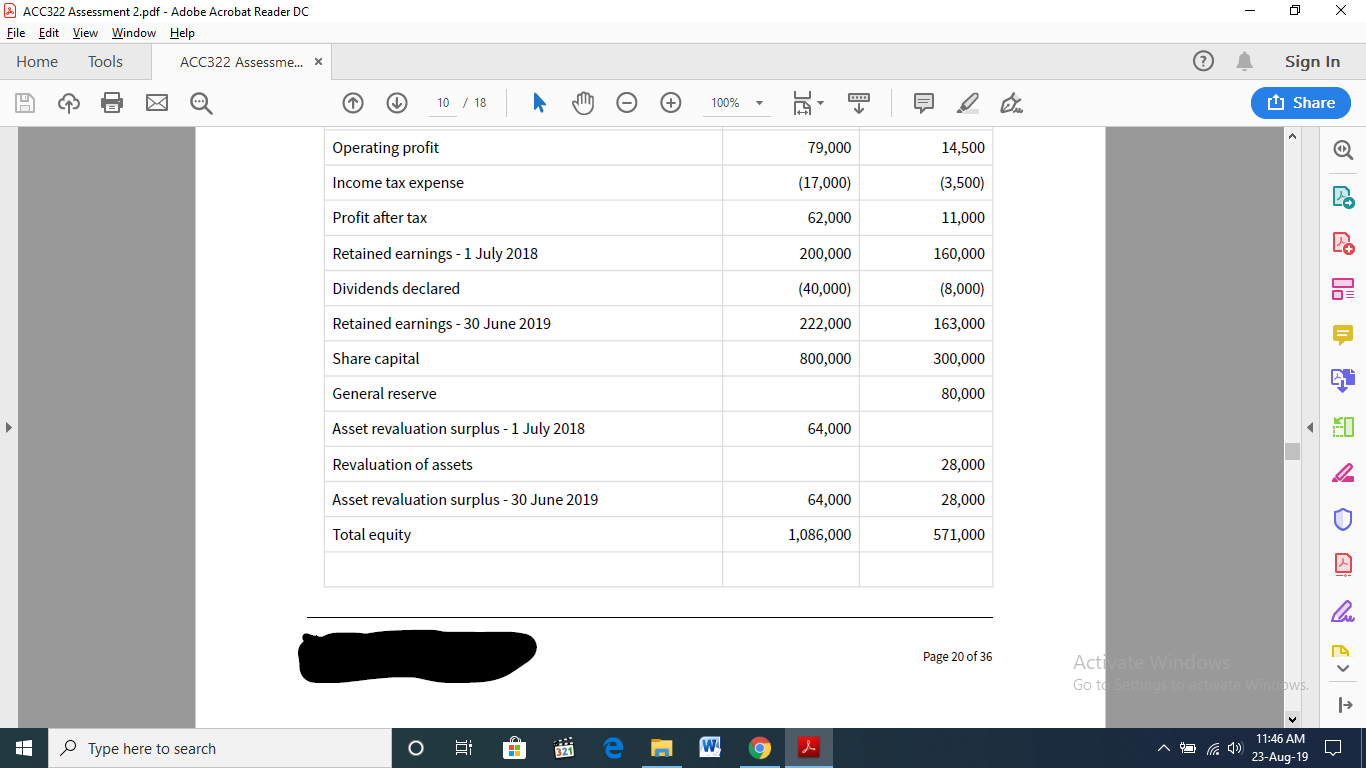Zoom out with the minus control
The image size is (1366, 768).
click(626, 102)
